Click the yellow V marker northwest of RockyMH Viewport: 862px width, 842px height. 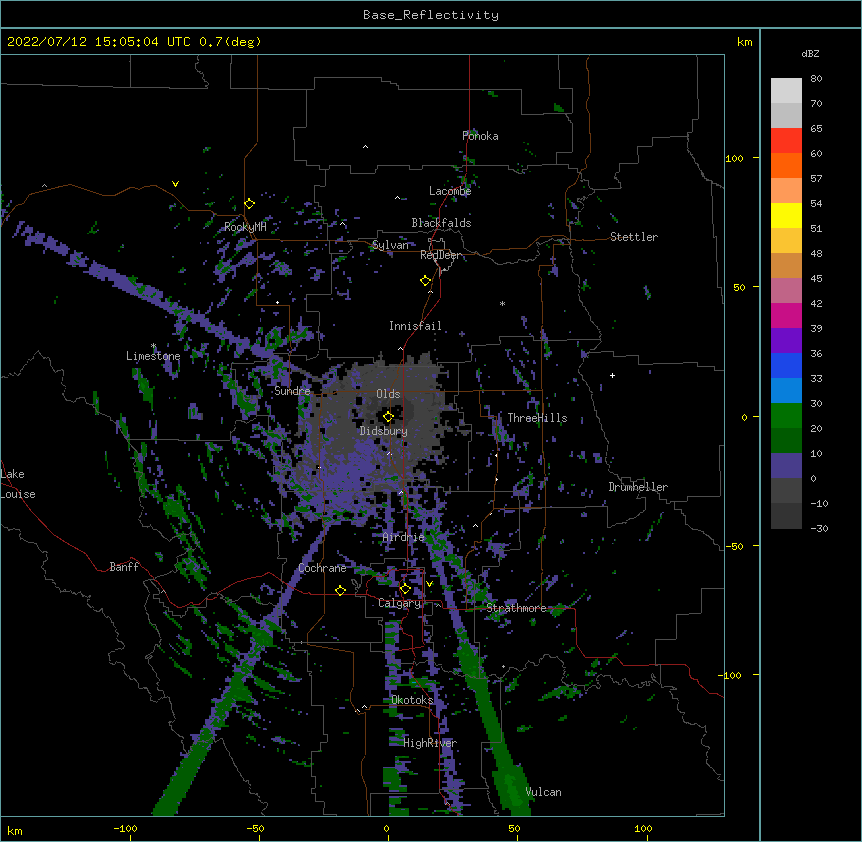175,184
